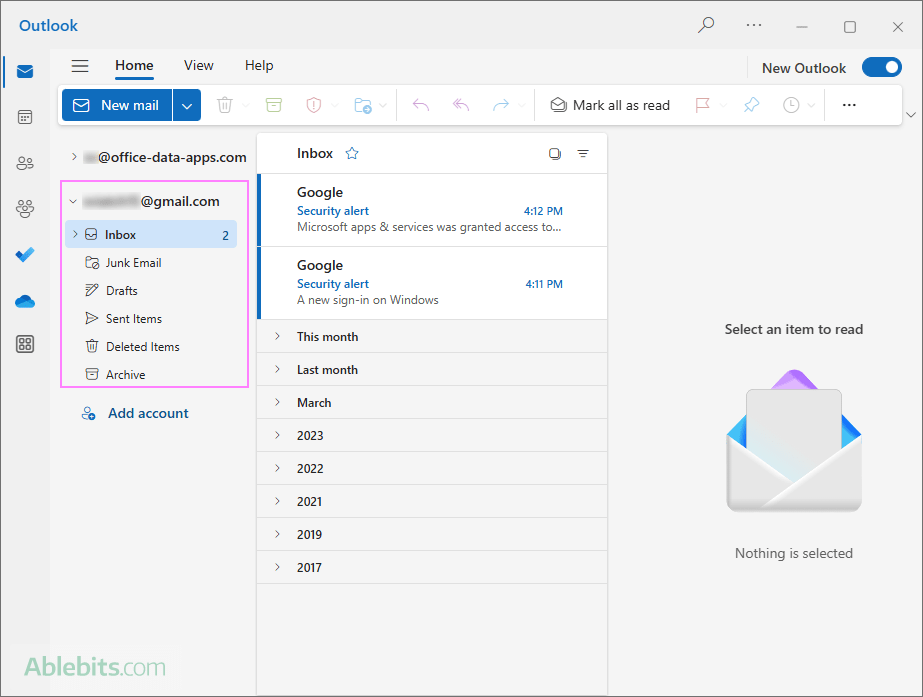Screen dimensions: 923x697
Task: Open Search using the magnifier icon
Action: 705,25
